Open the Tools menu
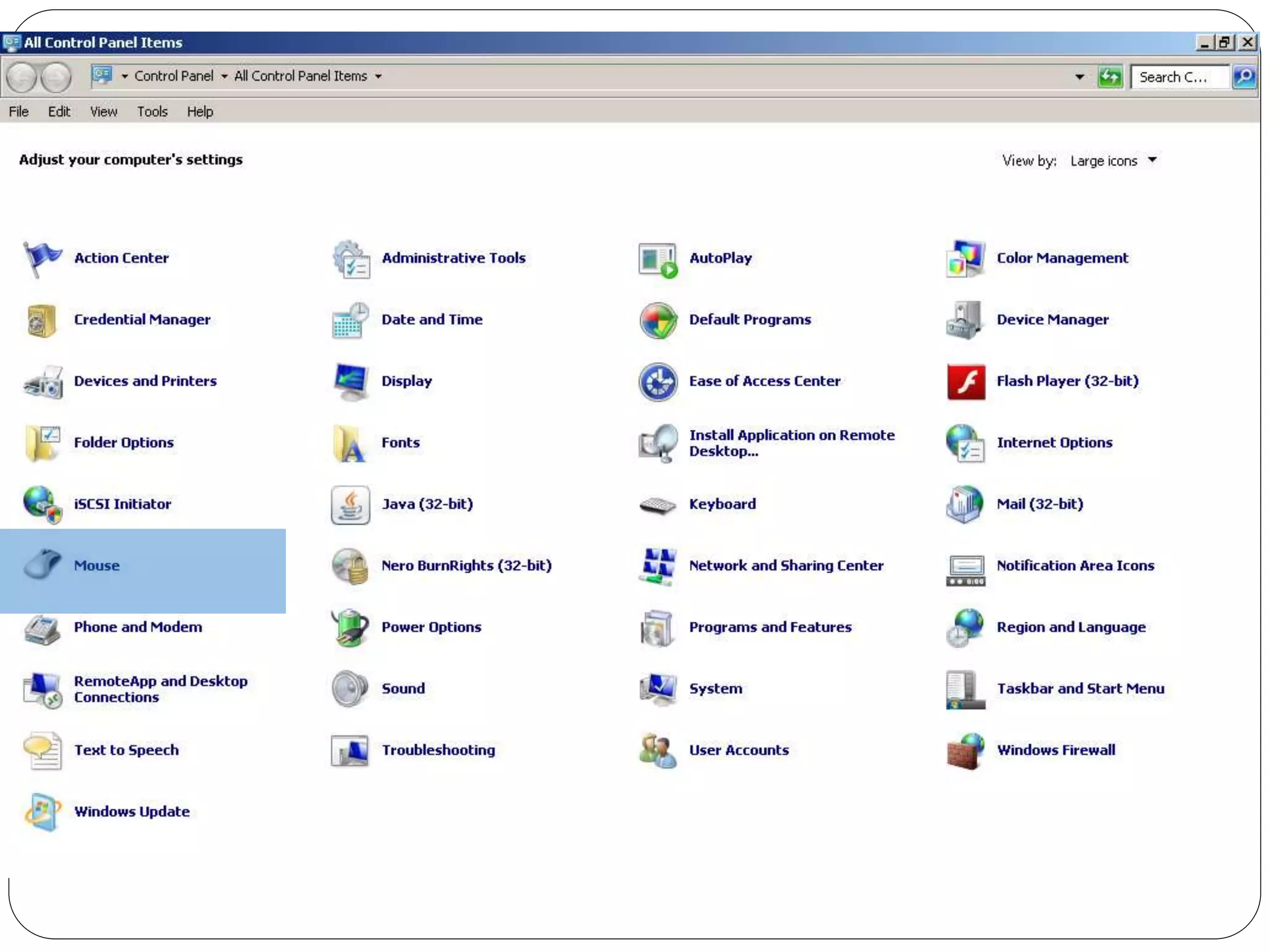Screen dimensions: 1270x952 [x=152, y=112]
